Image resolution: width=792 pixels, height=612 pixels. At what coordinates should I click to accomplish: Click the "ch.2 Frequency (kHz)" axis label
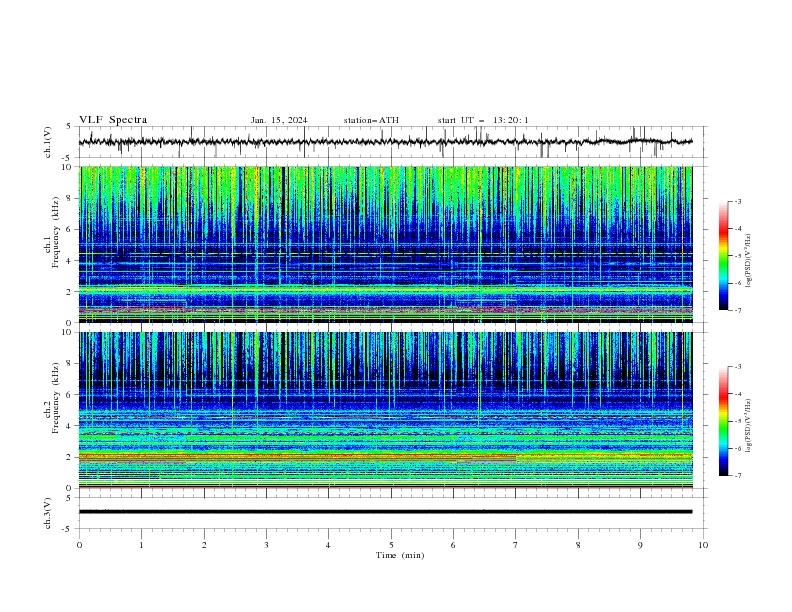point(52,397)
